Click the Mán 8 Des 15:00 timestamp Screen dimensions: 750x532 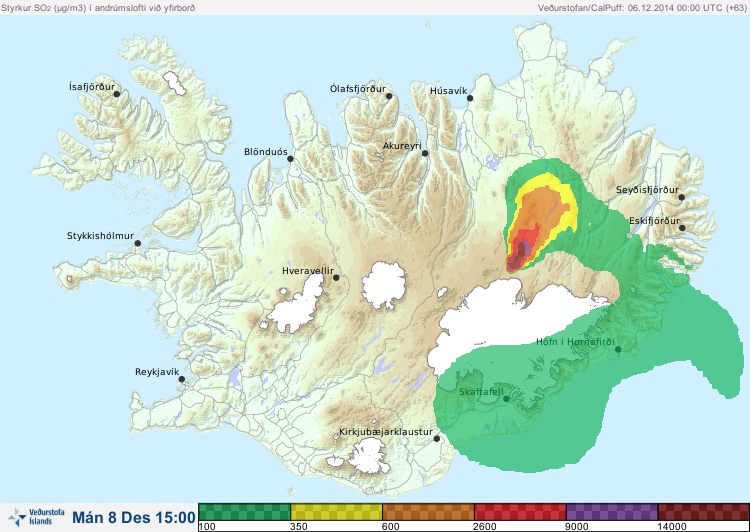[x=134, y=517]
